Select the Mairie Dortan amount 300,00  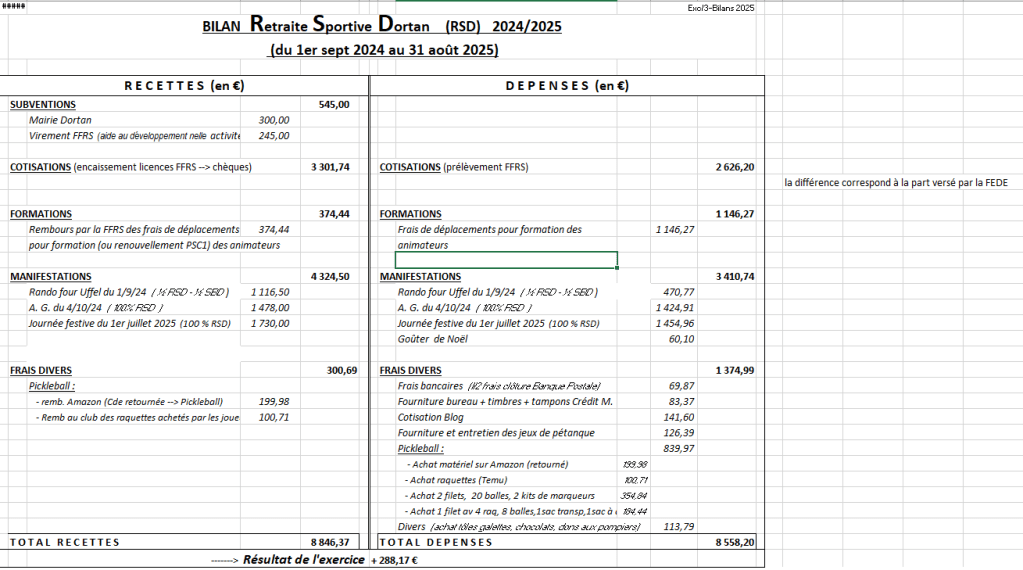[273, 120]
